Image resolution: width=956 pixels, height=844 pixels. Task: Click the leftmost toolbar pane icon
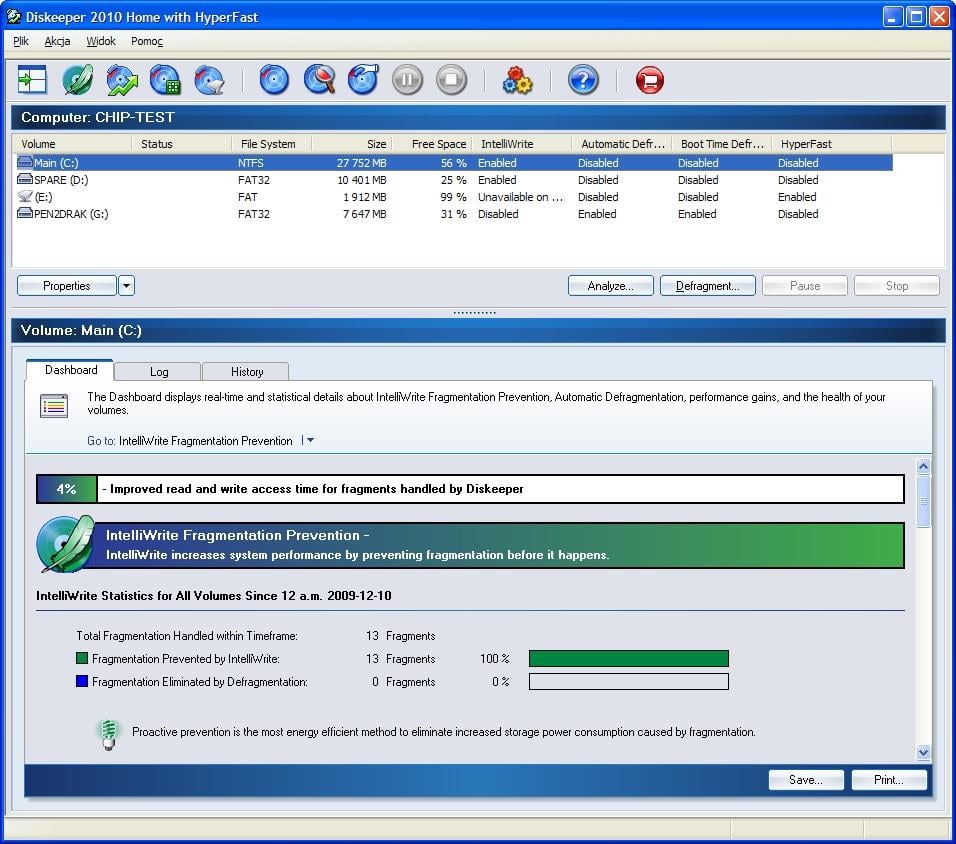coord(33,80)
